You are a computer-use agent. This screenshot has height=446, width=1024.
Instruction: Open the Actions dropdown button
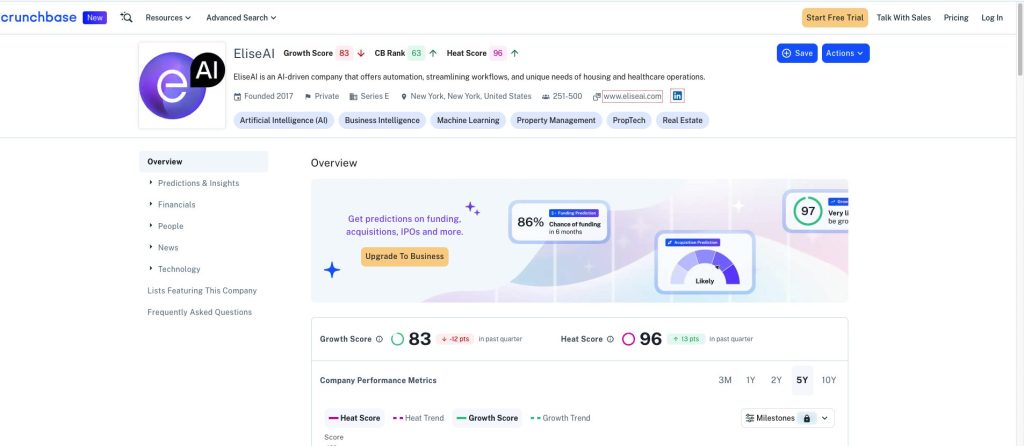pyautogui.click(x=845, y=54)
